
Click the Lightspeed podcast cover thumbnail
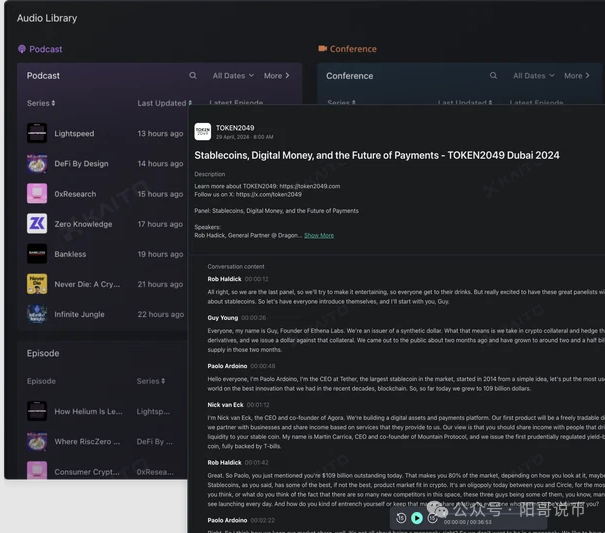click(37, 133)
